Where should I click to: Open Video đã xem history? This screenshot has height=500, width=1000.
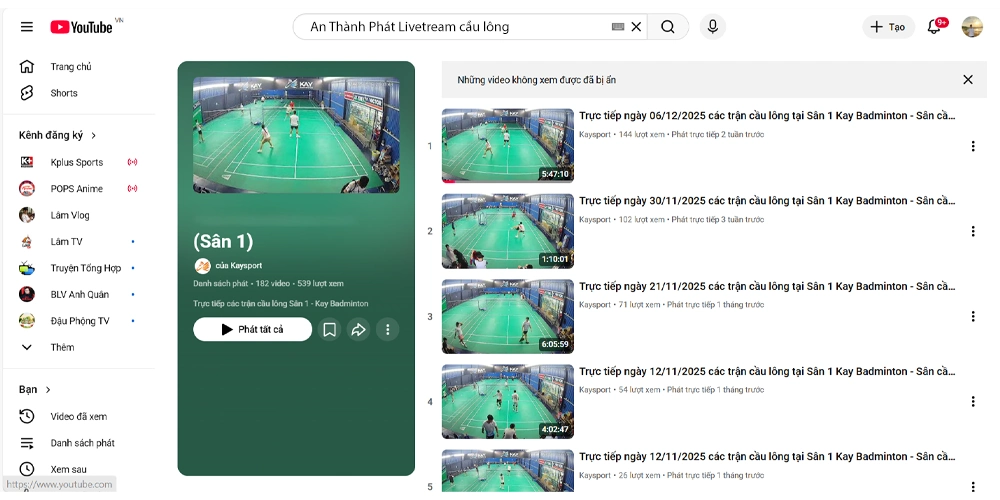coord(79,416)
